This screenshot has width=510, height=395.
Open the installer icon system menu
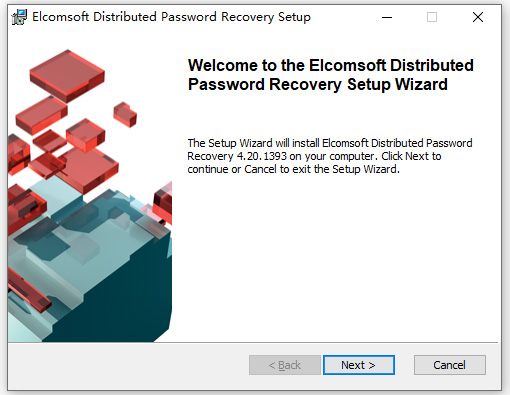coord(19,17)
